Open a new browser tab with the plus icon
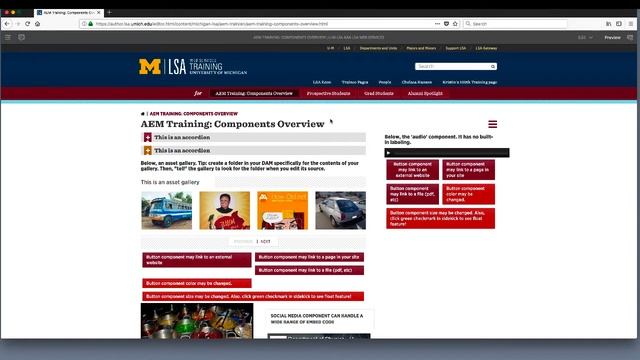Image resolution: width=640 pixels, height=360 pixels. point(109,12)
